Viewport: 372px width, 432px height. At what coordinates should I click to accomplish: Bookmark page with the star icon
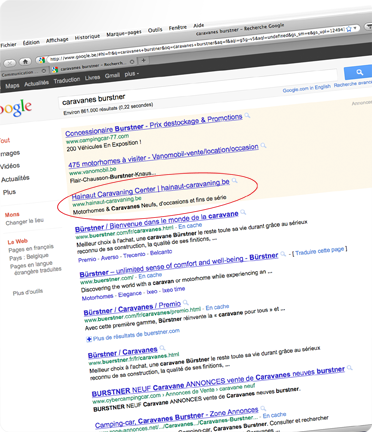(x=349, y=29)
